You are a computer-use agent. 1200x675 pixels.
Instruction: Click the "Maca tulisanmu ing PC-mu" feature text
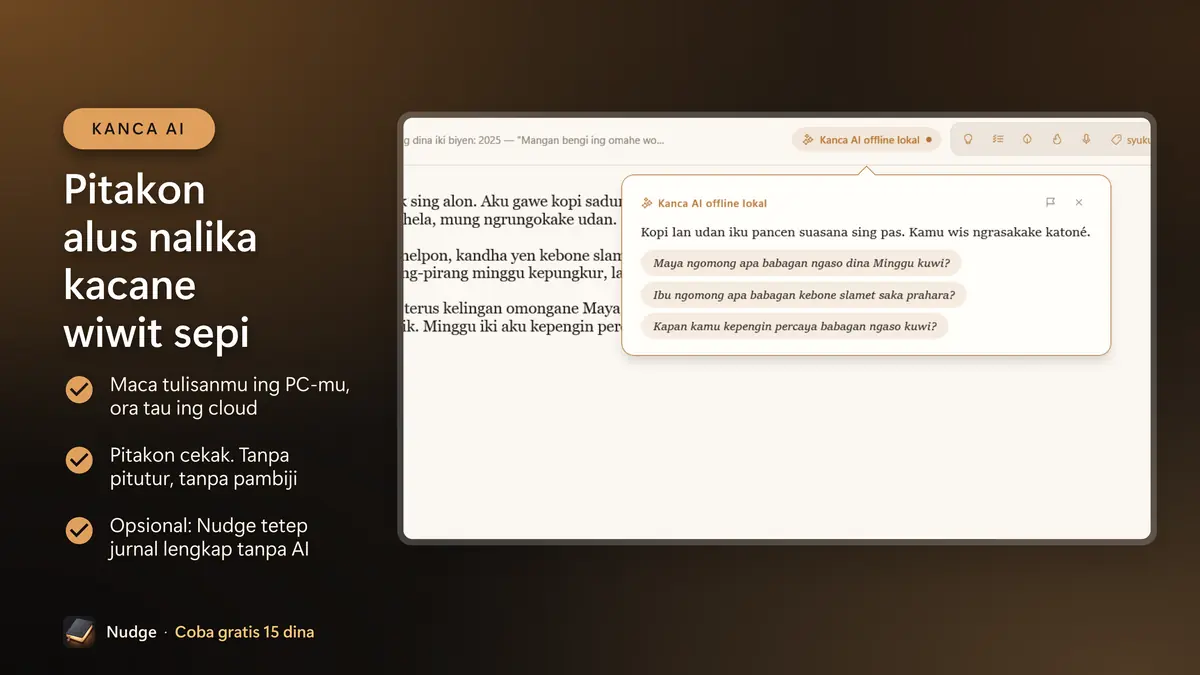click(x=229, y=396)
